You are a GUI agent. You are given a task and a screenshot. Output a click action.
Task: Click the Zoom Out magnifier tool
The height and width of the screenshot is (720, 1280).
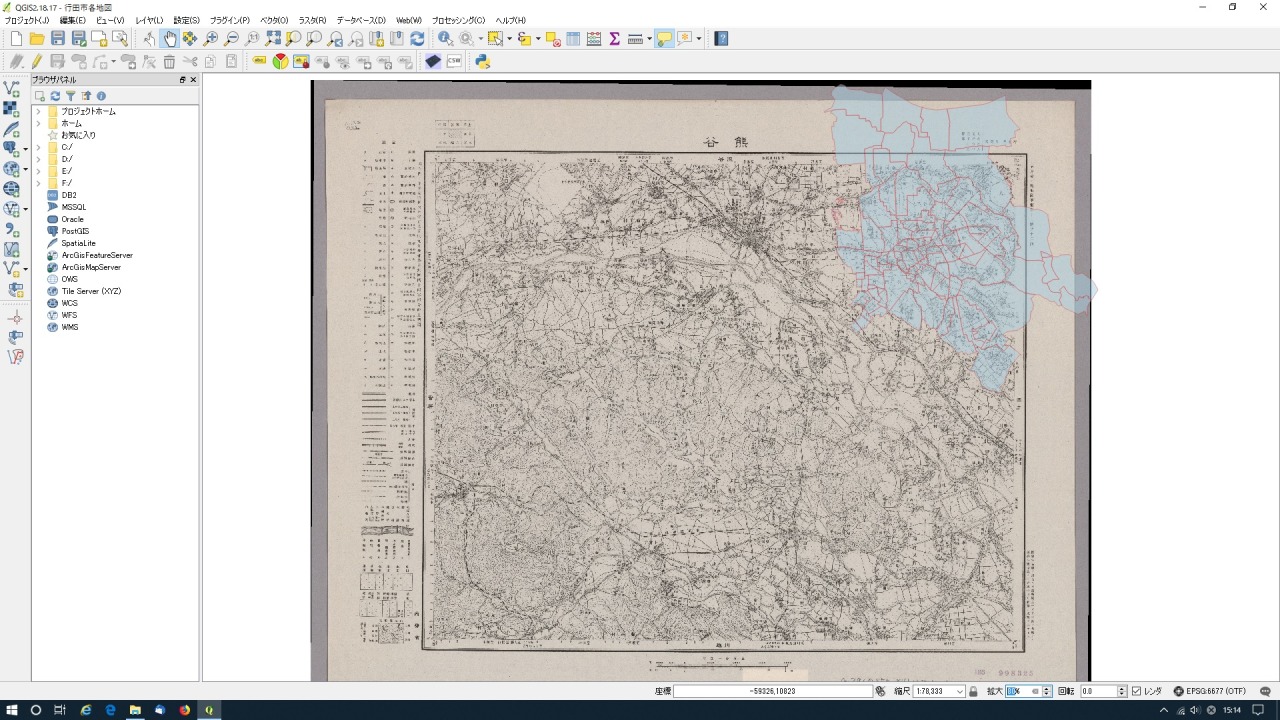click(231, 38)
